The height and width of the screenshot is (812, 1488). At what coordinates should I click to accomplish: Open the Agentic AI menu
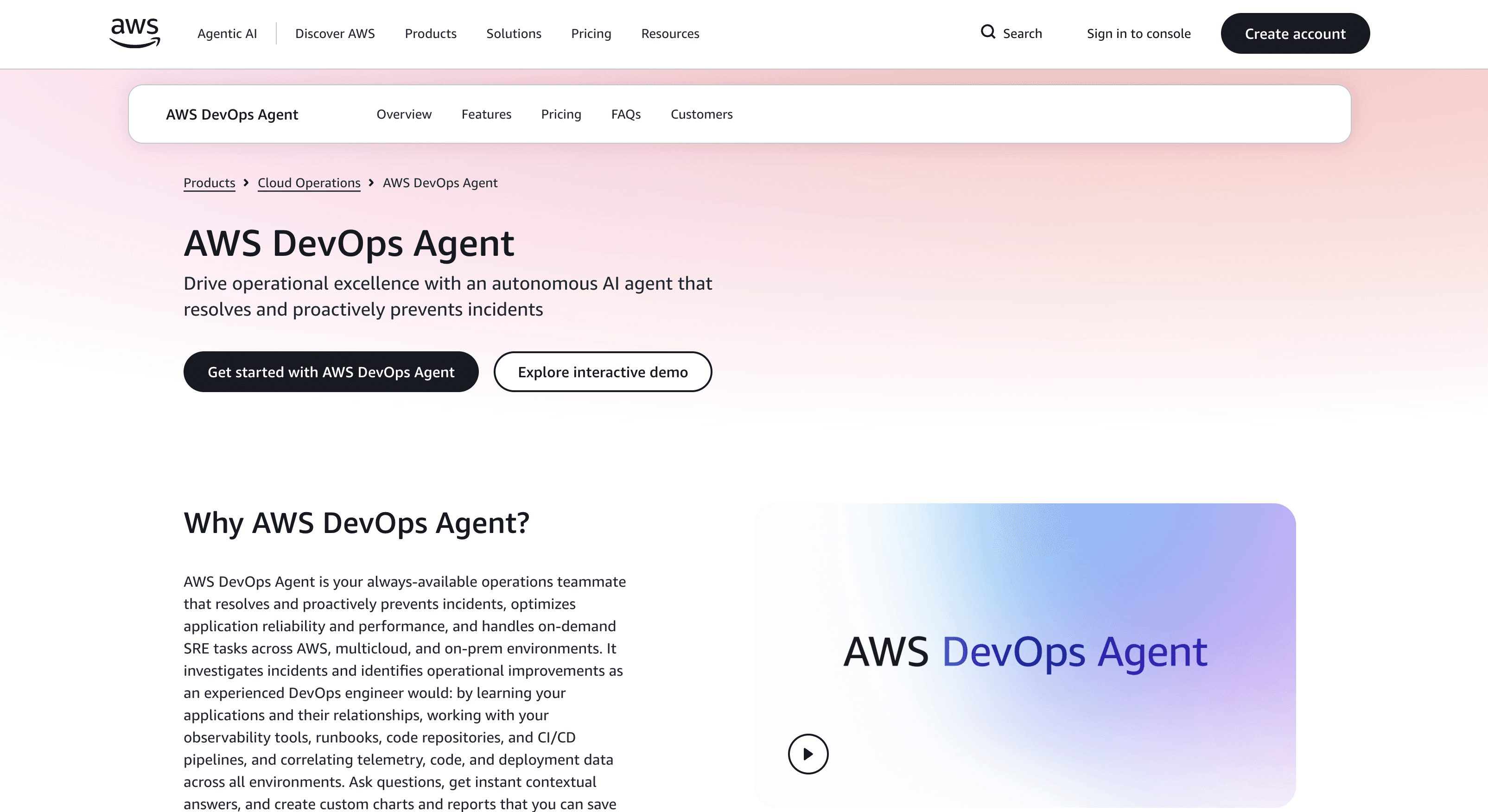(x=227, y=33)
